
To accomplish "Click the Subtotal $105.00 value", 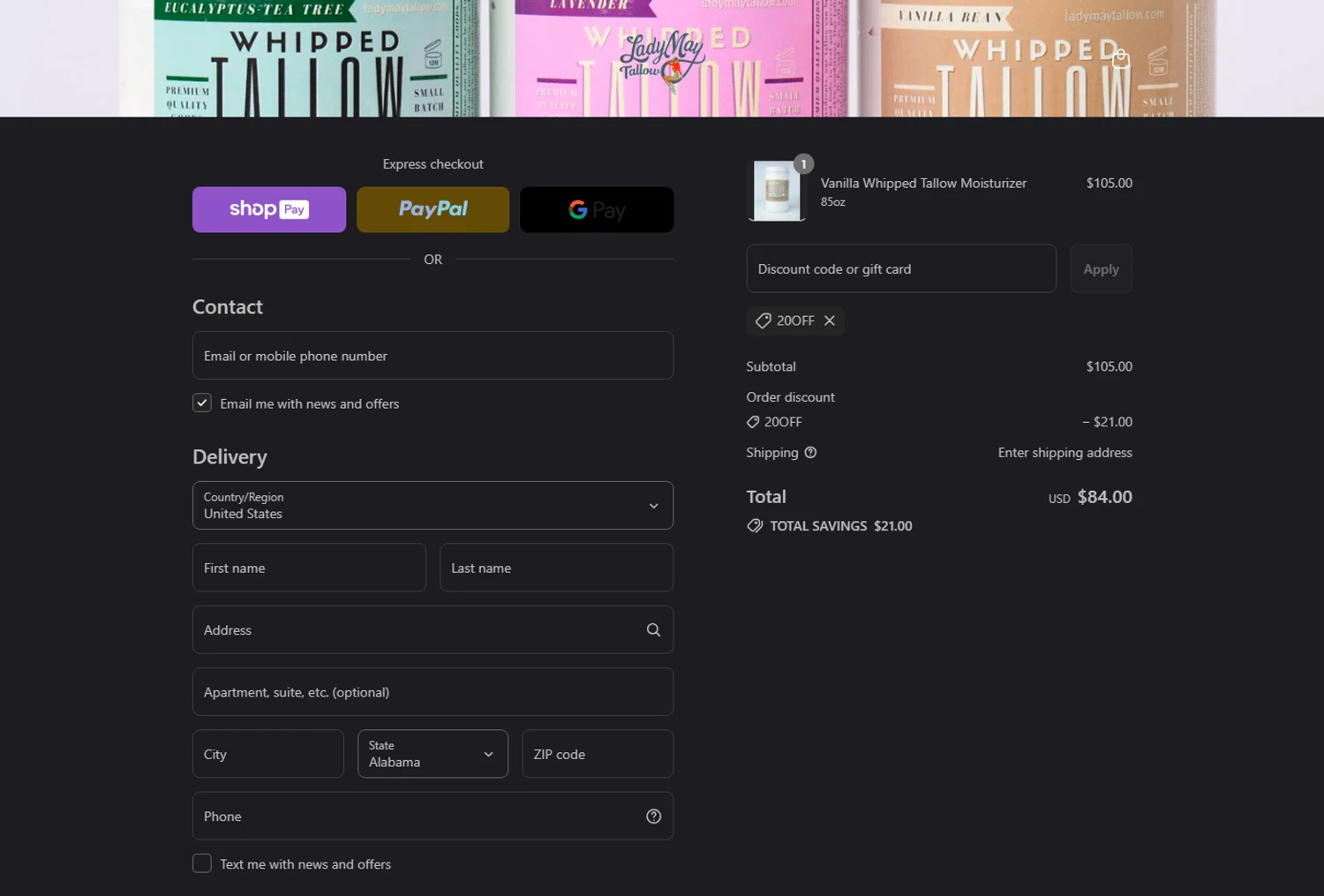I will pyautogui.click(x=1110, y=366).
